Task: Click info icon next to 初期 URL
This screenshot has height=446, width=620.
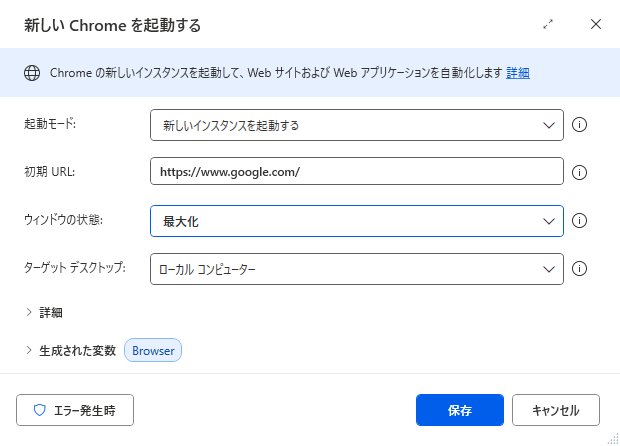Action: [x=579, y=172]
